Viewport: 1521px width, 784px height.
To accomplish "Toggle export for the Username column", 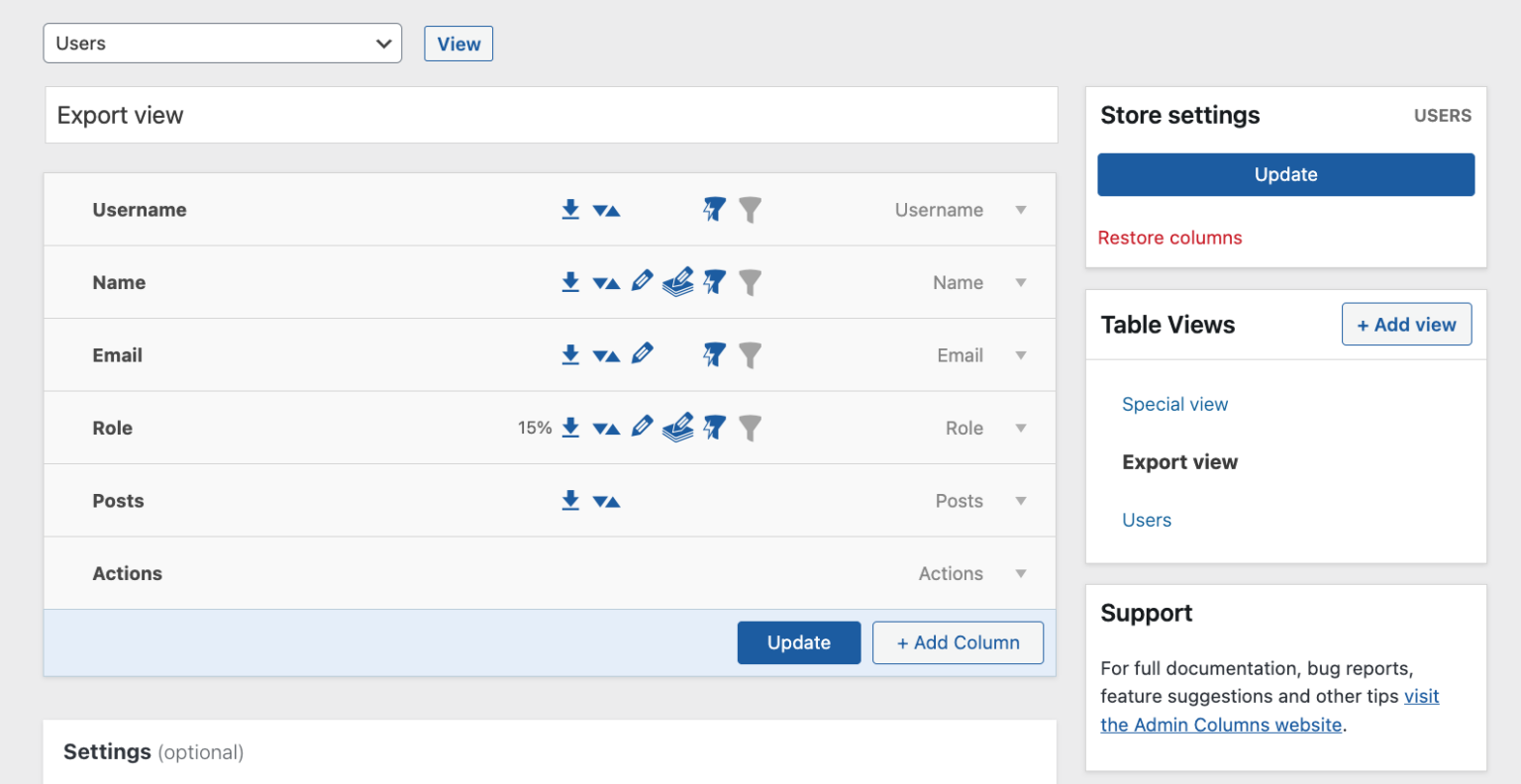I will point(570,209).
